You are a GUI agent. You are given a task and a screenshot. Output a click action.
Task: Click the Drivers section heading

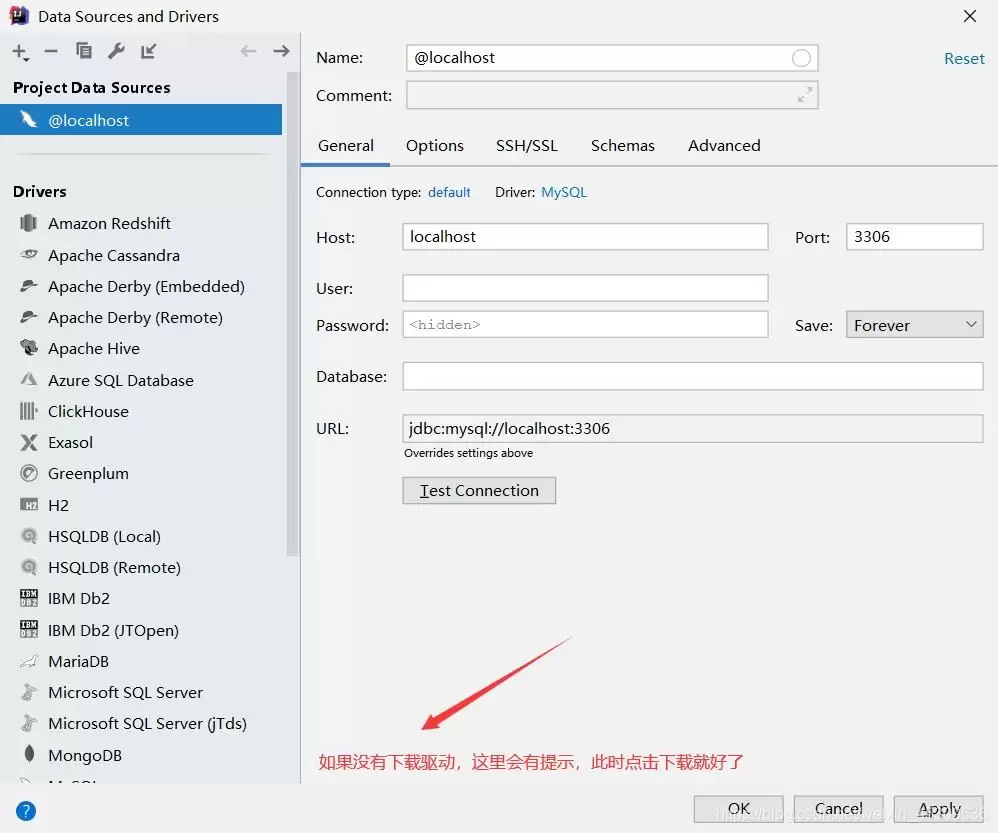pyautogui.click(x=39, y=192)
